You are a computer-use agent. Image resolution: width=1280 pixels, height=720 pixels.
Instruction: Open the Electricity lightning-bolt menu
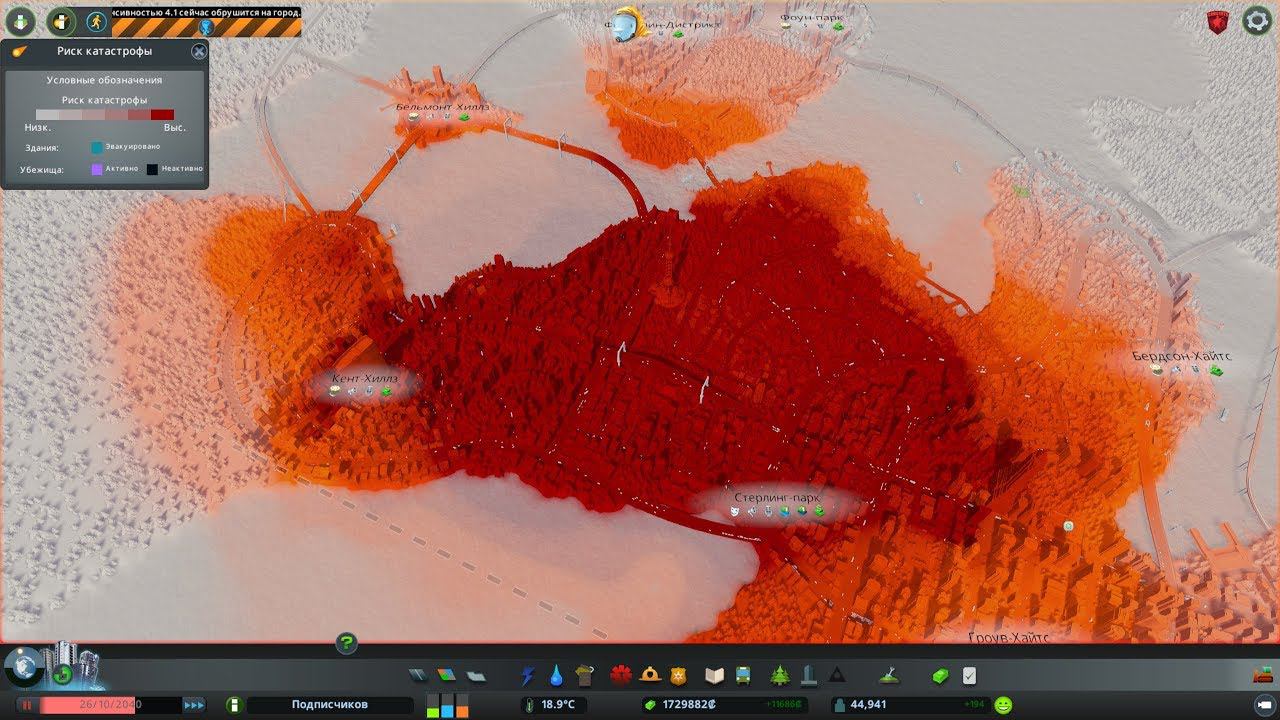(529, 676)
